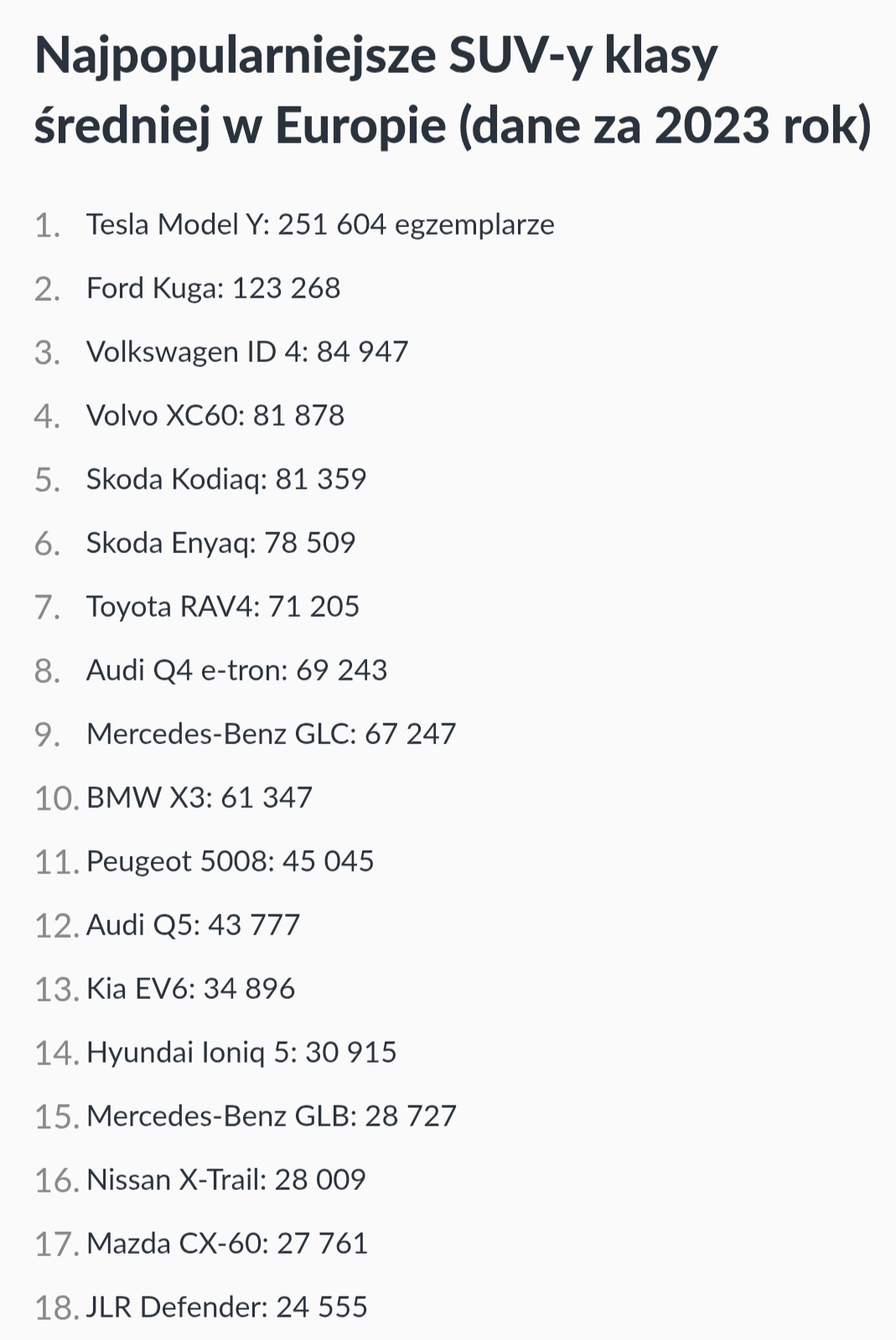Select the Toyota RAV4 line

pos(222,607)
